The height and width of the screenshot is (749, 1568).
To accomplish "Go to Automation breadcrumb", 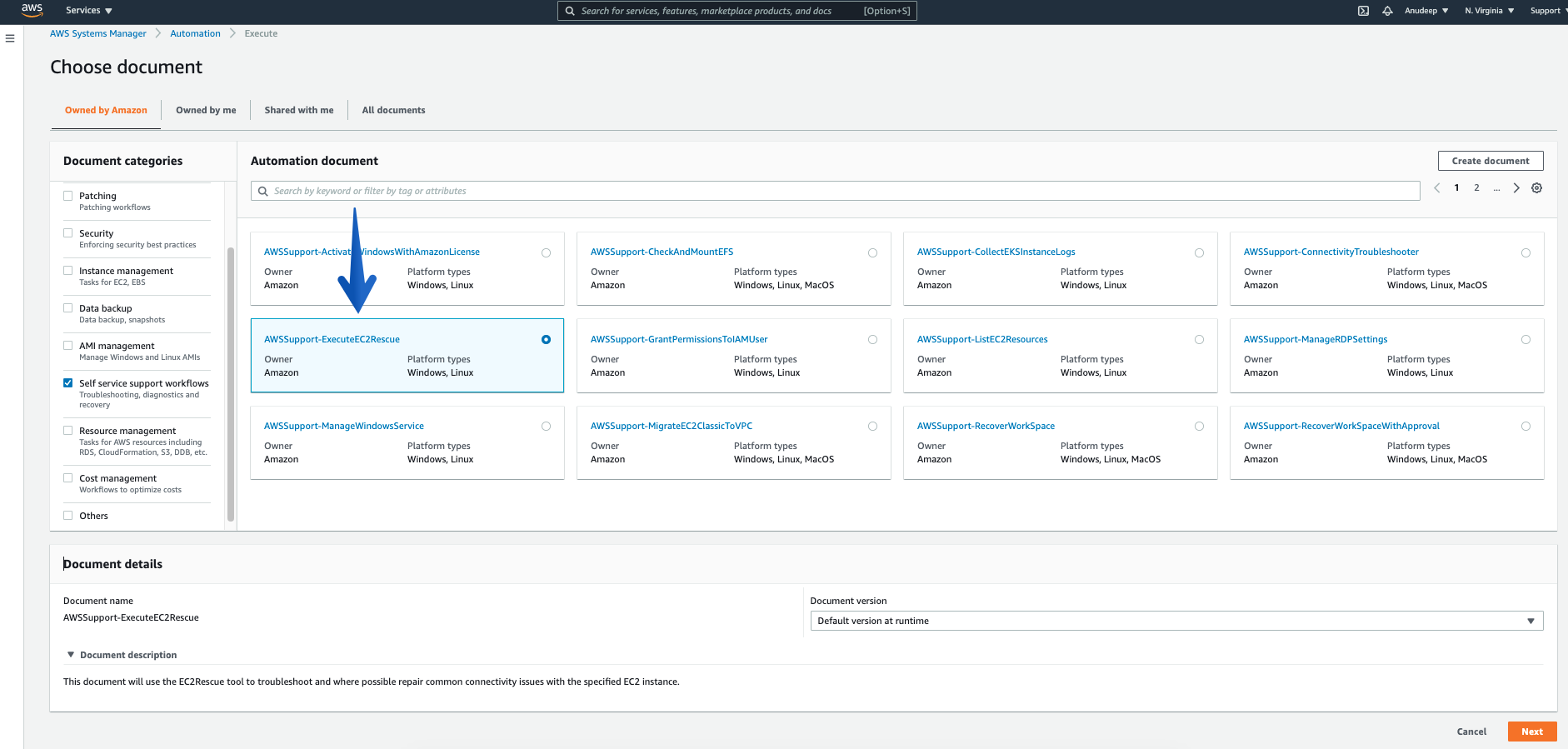I will 195,33.
